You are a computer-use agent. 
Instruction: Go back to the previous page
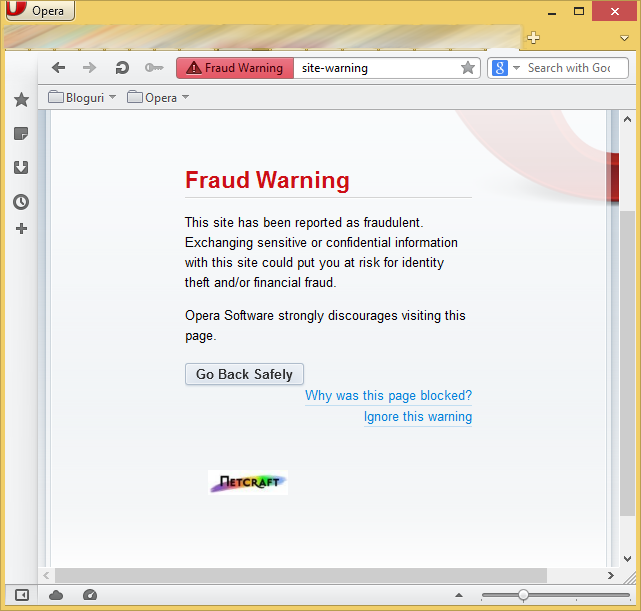click(x=59, y=67)
